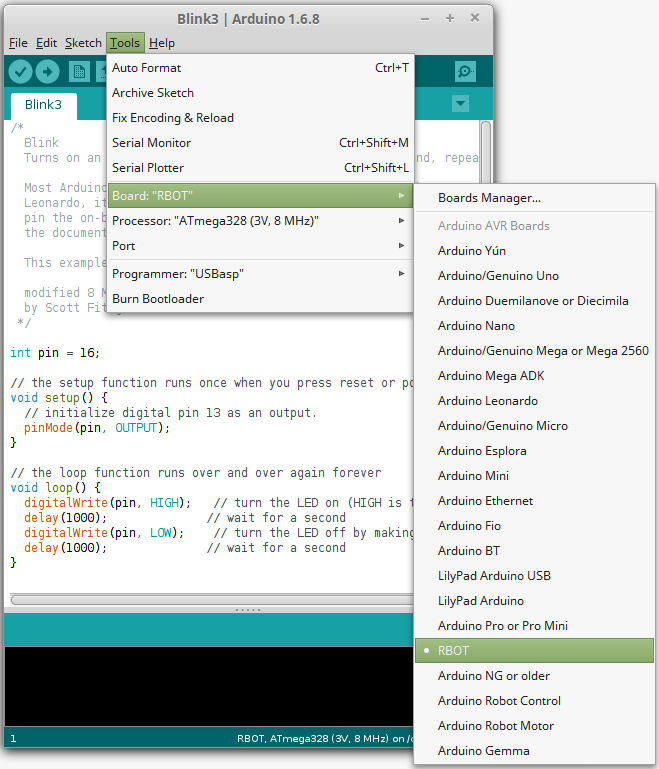Screen dimensions: 659x769
Task: Select LilyPad Arduino USB board
Action: [x=534, y=576]
